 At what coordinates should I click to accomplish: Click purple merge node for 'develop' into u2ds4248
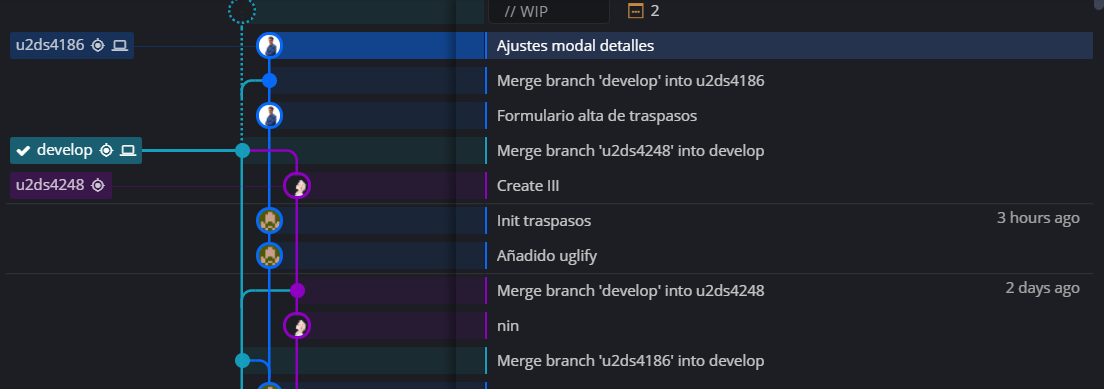tap(297, 290)
